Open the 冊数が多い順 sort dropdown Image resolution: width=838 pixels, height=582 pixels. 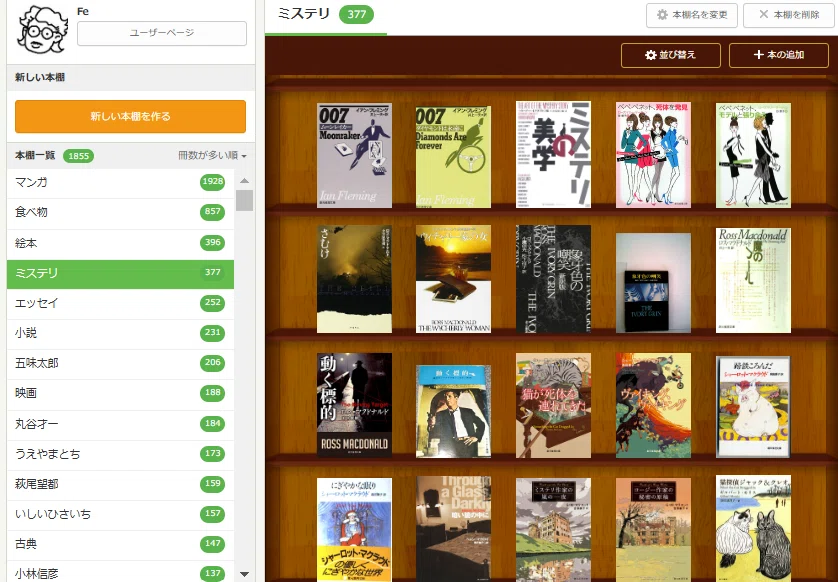(212, 156)
